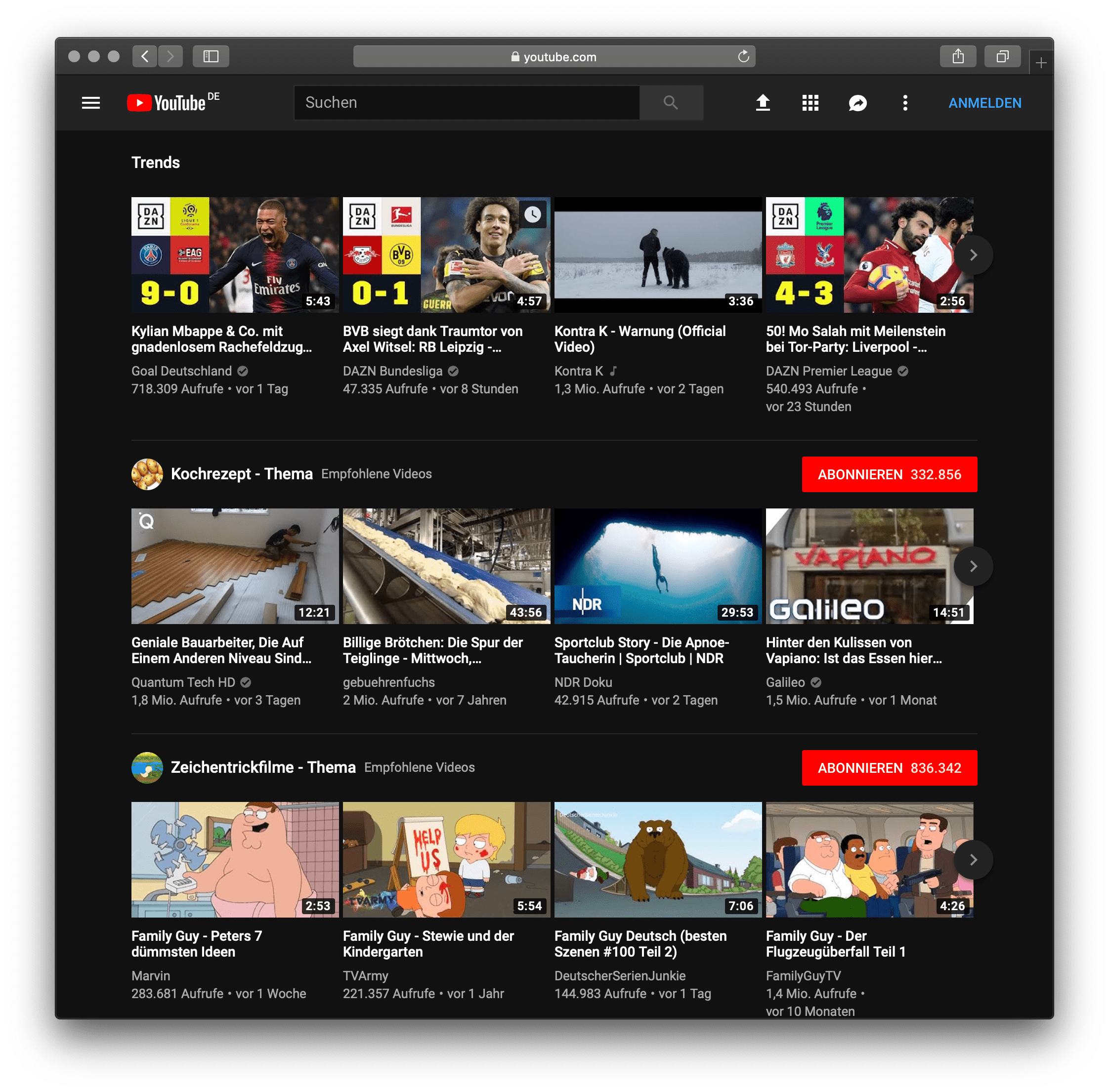Open the YouTube hamburger menu
Screen dimensions: 1109x1092
pos(90,103)
